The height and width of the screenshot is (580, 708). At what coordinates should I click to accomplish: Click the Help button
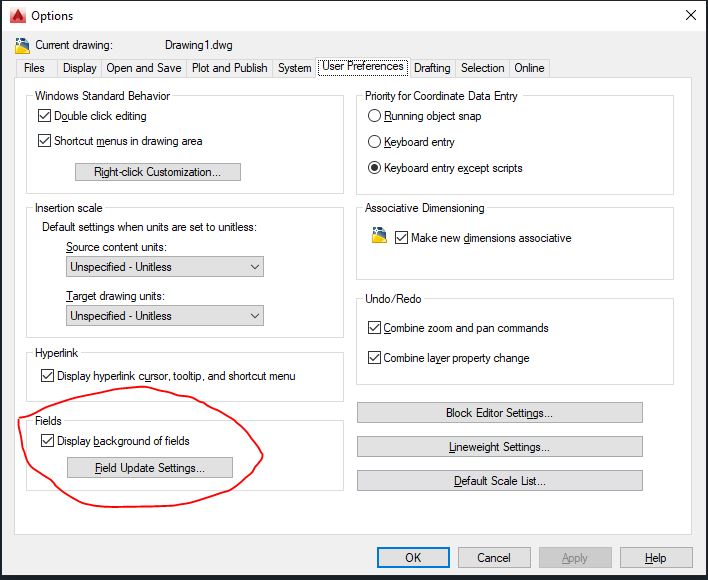click(x=656, y=557)
